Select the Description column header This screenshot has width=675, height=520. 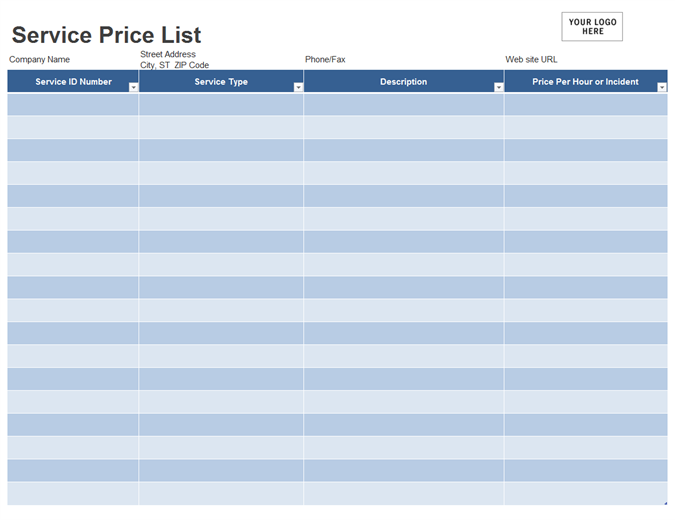pyautogui.click(x=403, y=82)
